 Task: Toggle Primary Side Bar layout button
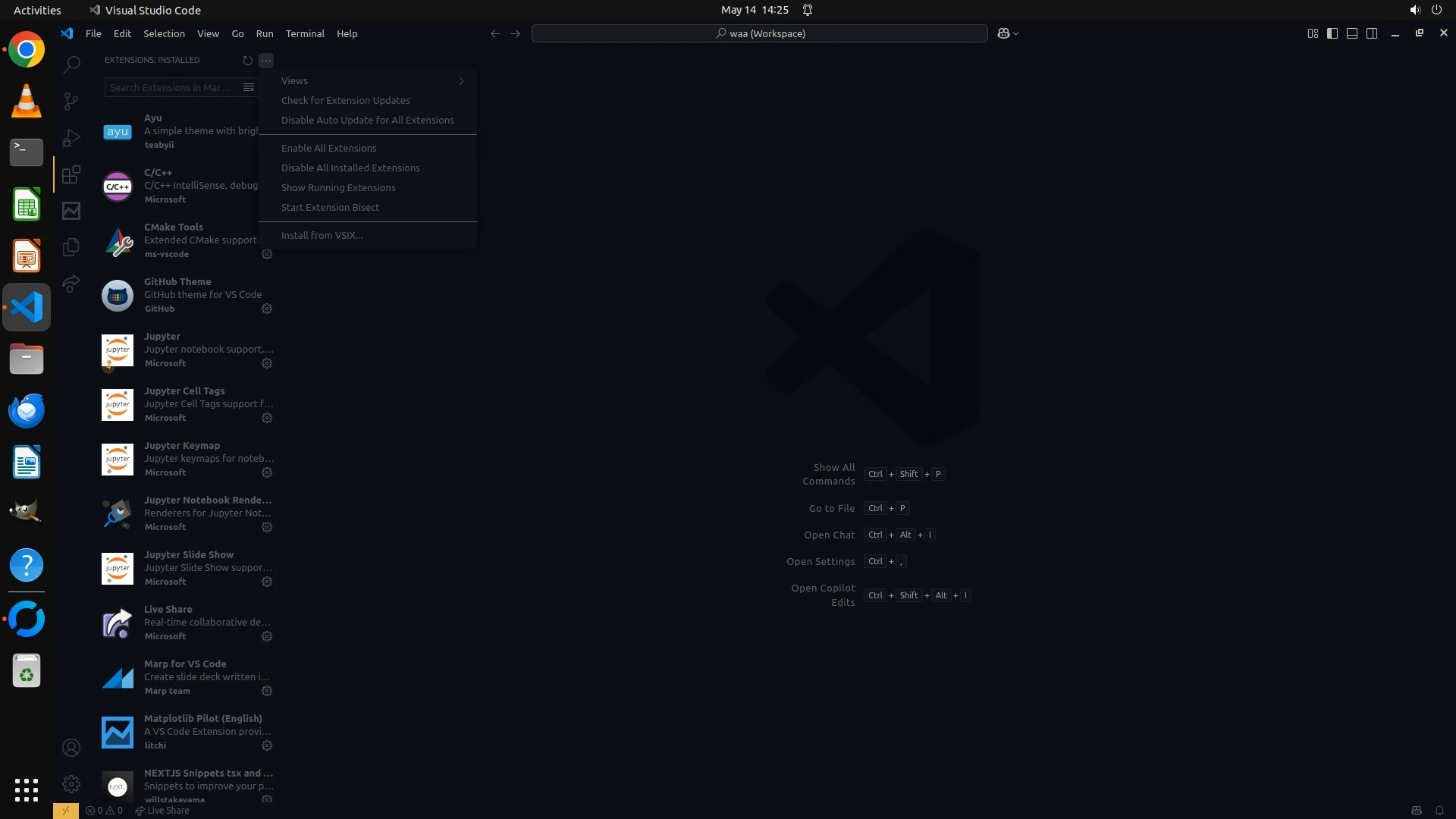coord(1332,33)
